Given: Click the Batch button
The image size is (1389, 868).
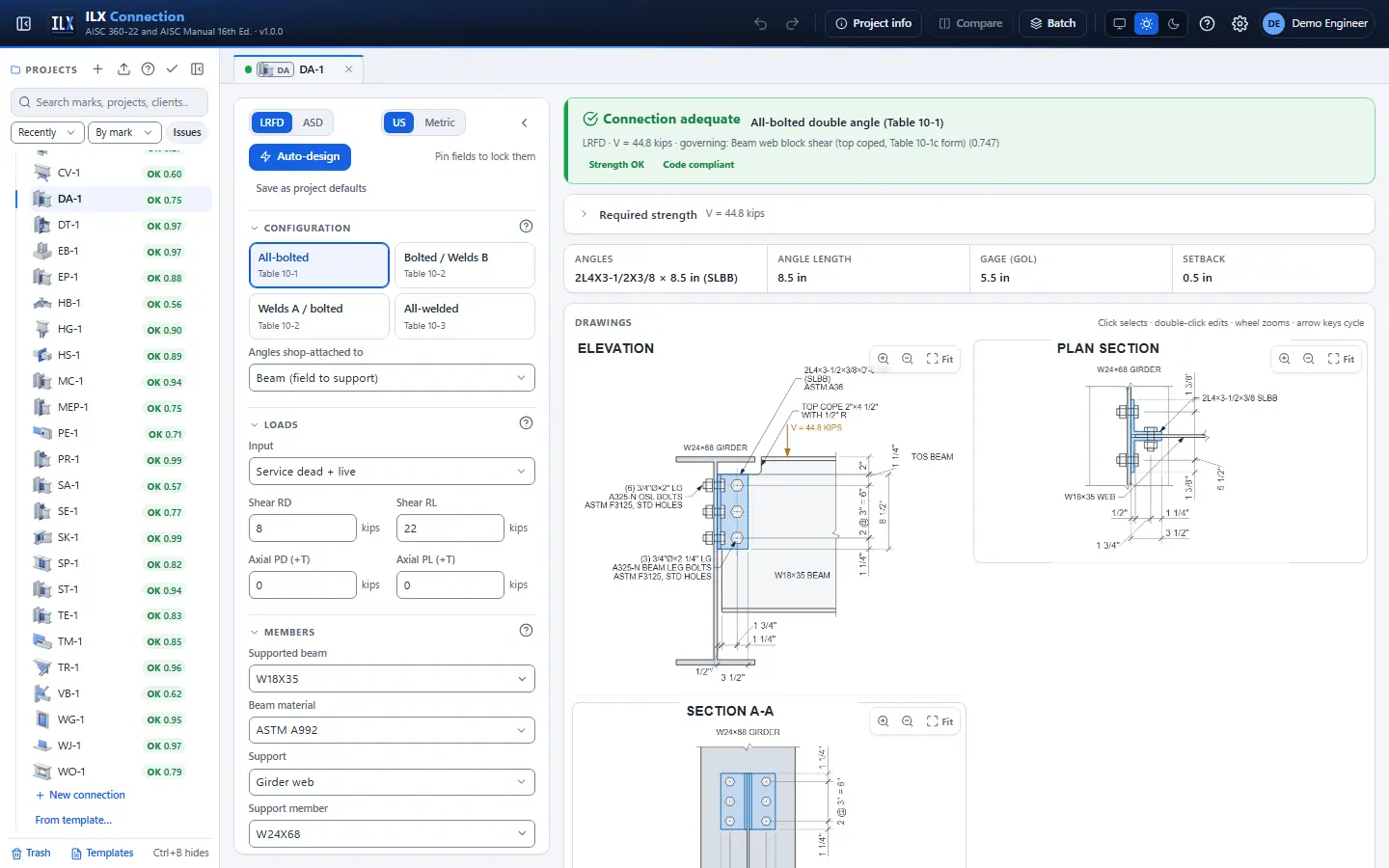Looking at the screenshot, I should pyautogui.click(x=1053, y=23).
